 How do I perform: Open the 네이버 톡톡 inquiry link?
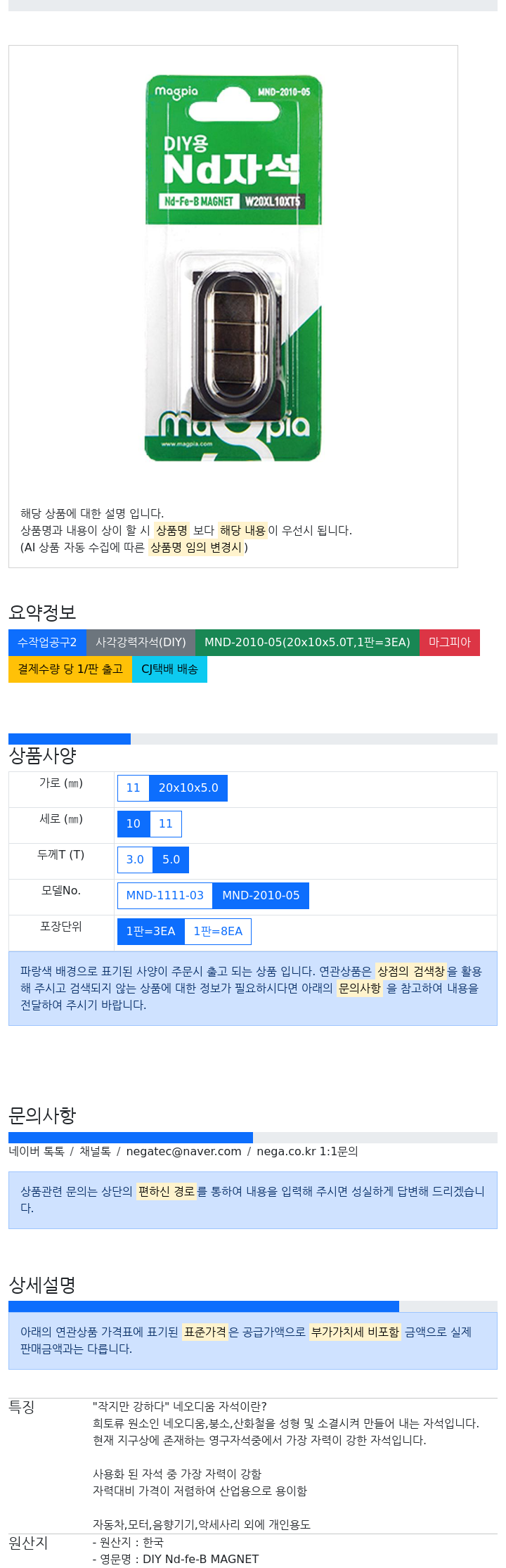37,1152
